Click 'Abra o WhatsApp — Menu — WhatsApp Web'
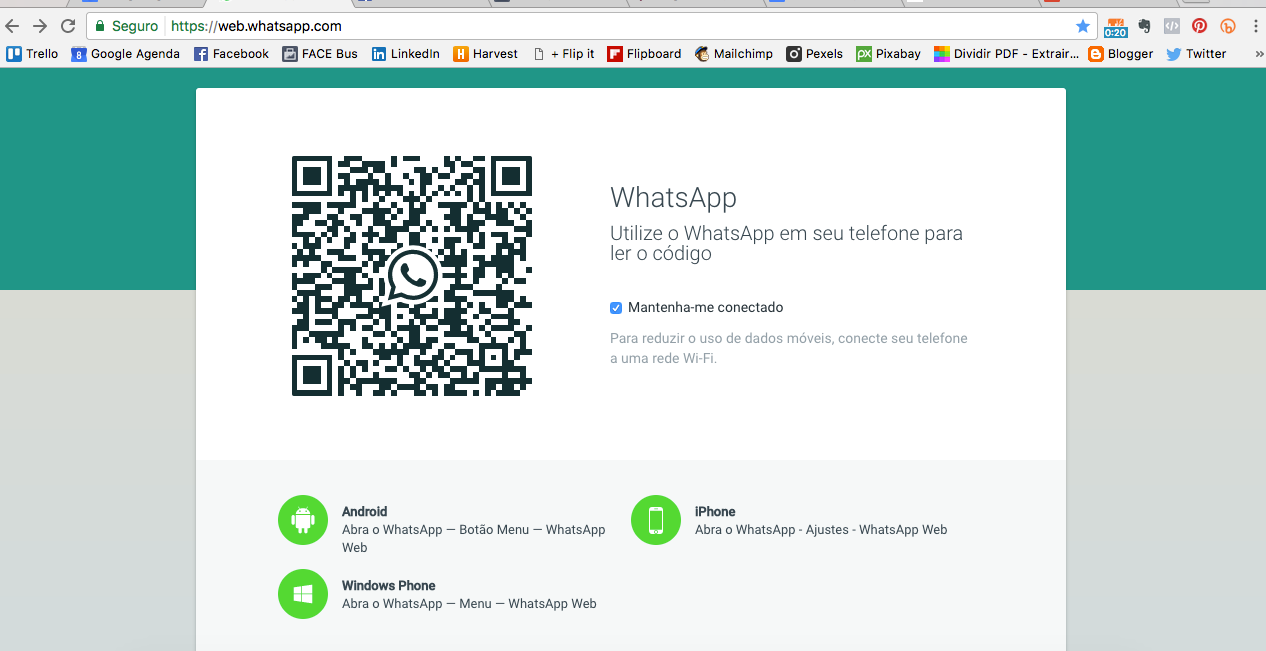Screen dimensions: 1266x651 click(469, 604)
